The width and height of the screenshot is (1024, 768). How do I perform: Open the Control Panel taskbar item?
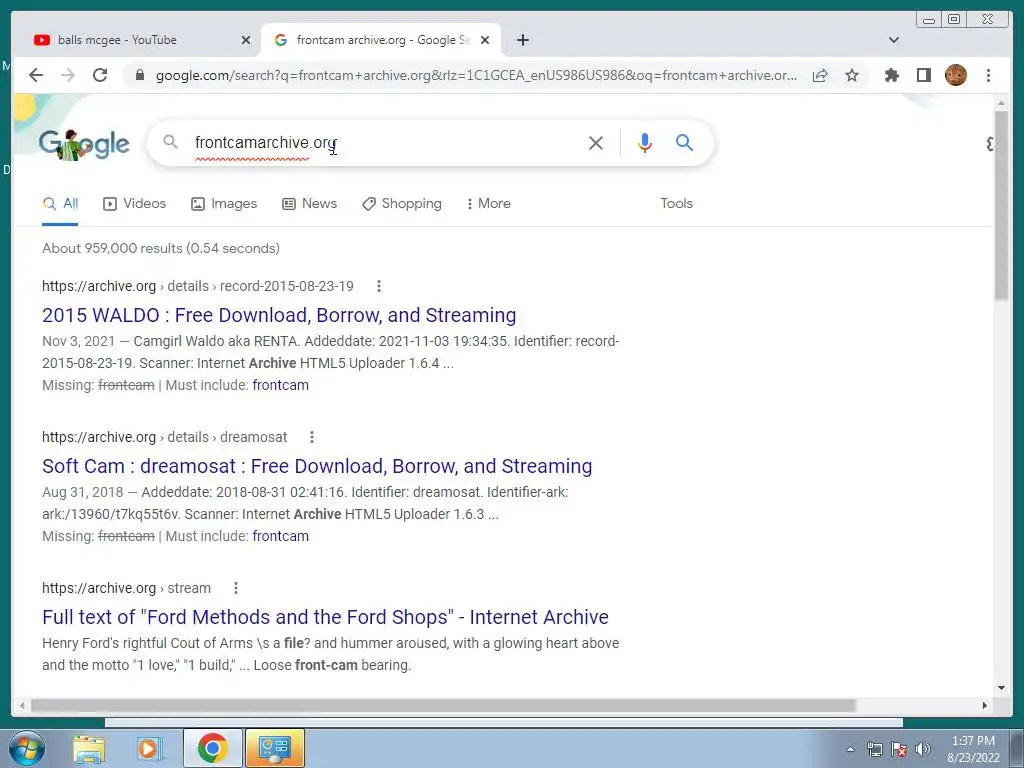point(275,748)
